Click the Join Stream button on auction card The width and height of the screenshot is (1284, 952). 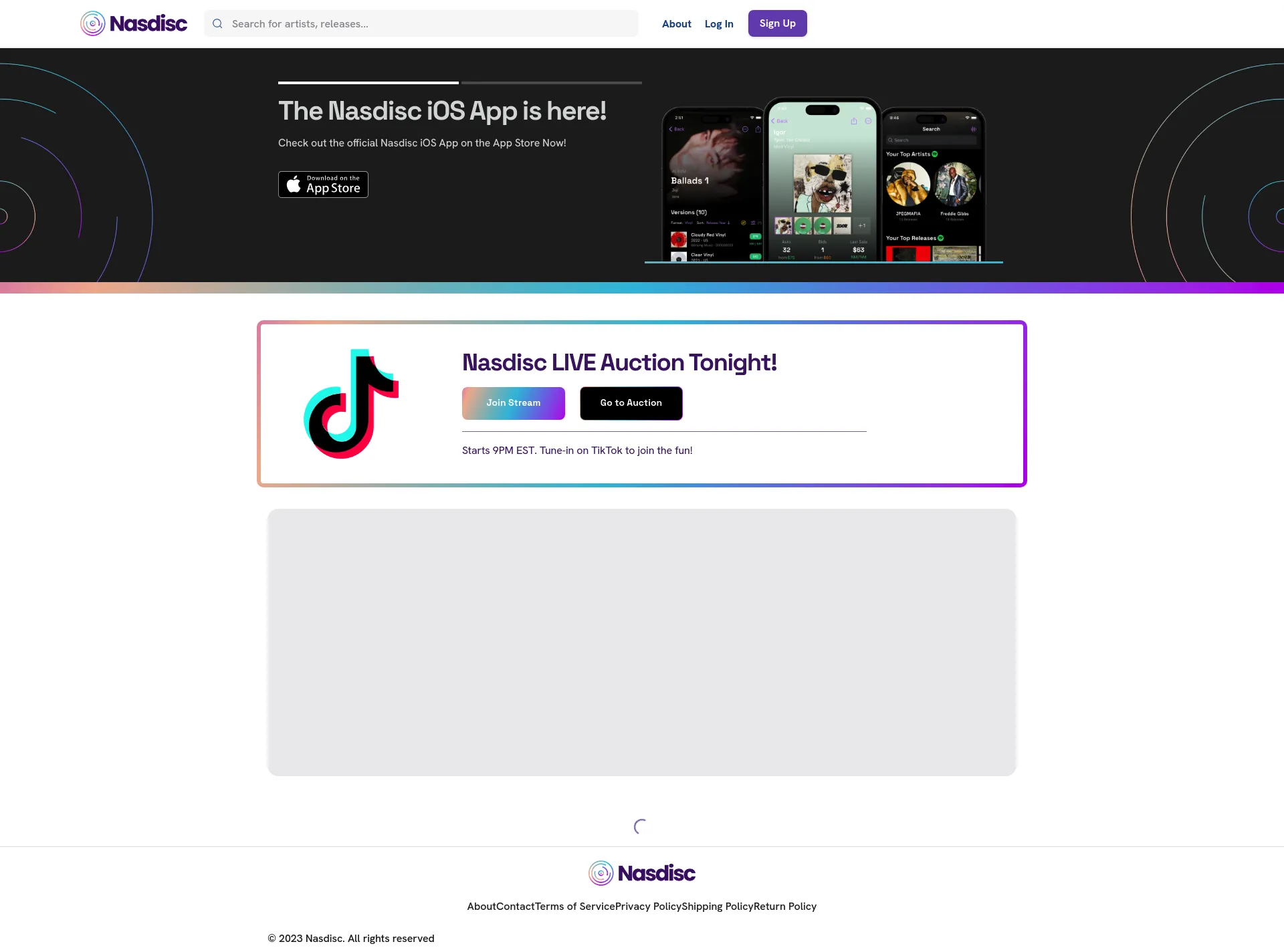point(513,402)
